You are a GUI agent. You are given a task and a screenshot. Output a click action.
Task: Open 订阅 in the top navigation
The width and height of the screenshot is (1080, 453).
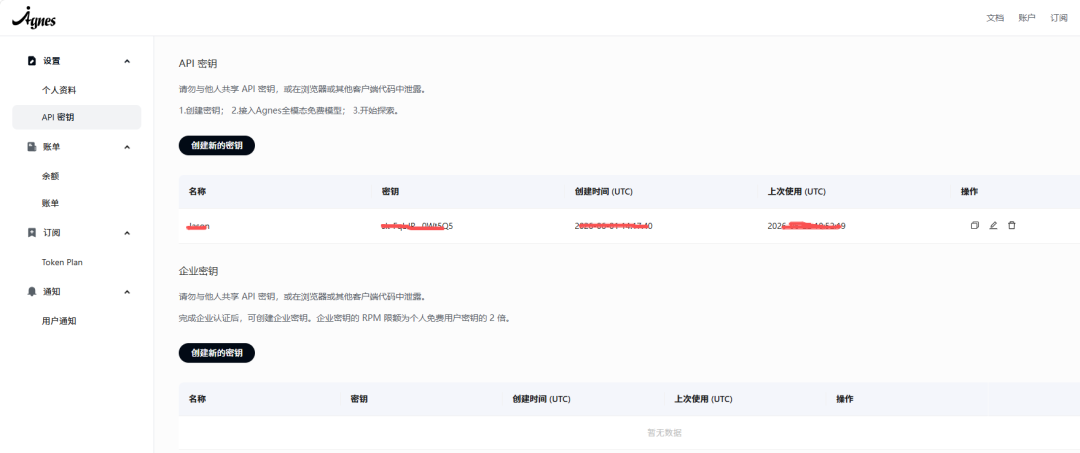[1059, 18]
